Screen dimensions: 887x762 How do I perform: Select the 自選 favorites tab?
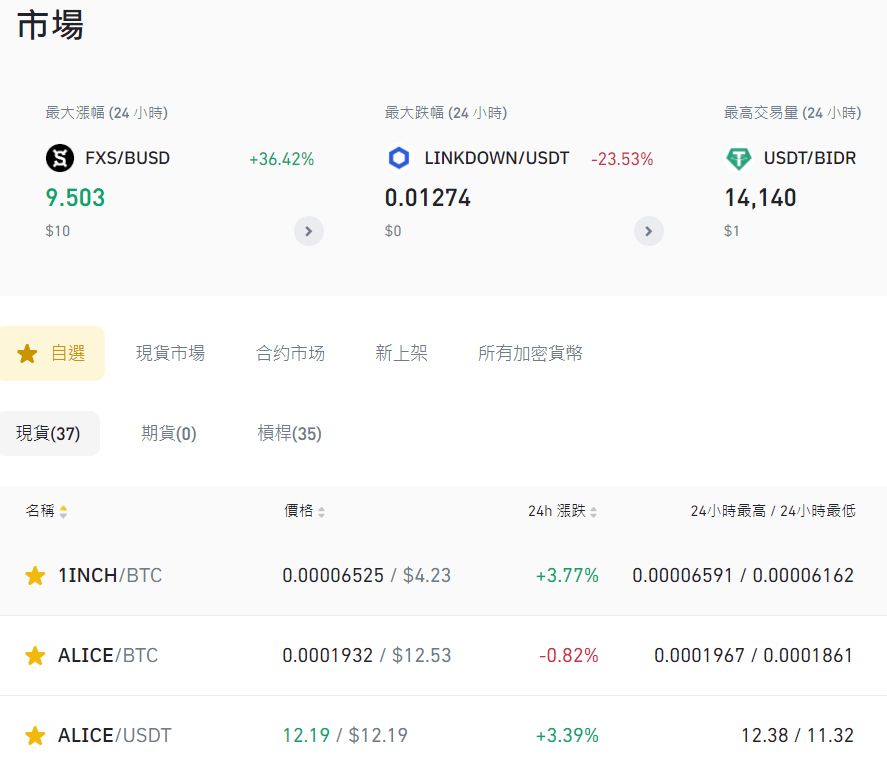51,354
